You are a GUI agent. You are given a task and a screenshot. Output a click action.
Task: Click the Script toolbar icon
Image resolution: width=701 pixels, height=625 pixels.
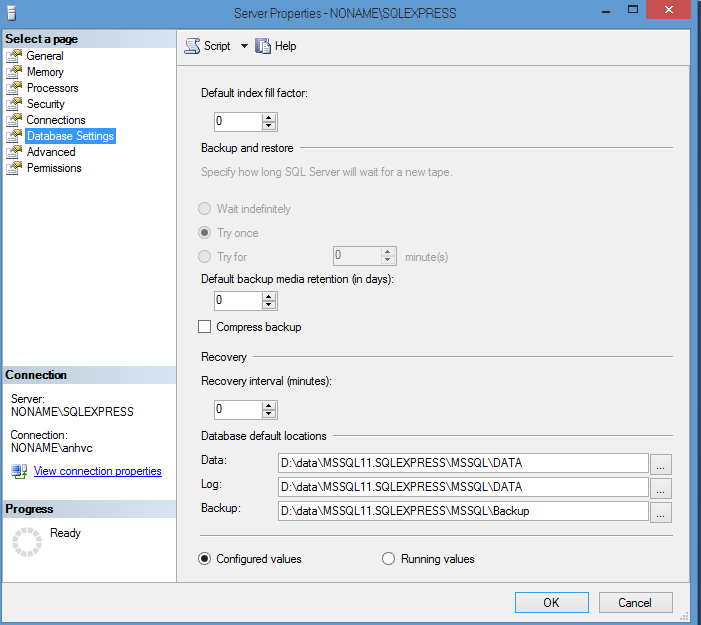coord(192,46)
